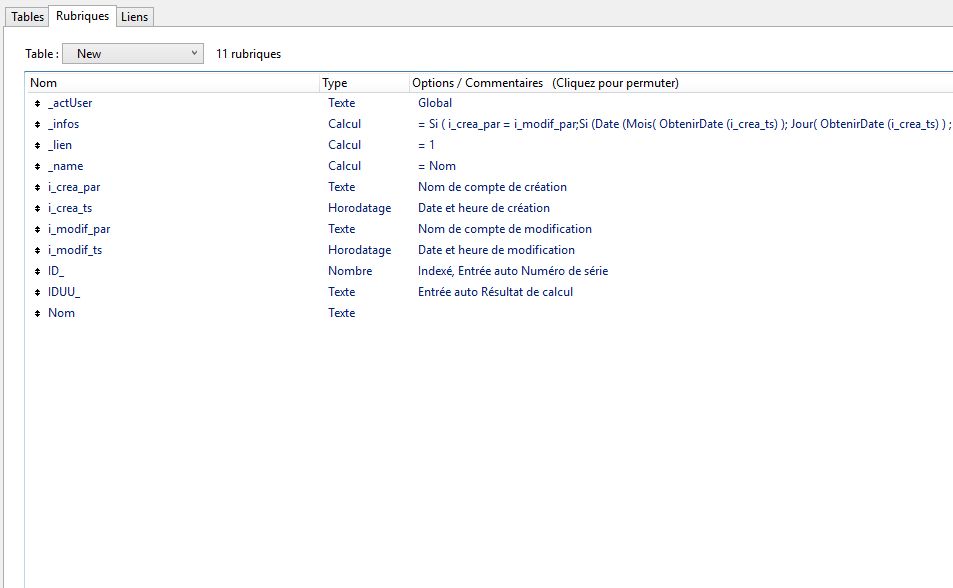Click the reorder handle icon beside Nom field

point(37,313)
